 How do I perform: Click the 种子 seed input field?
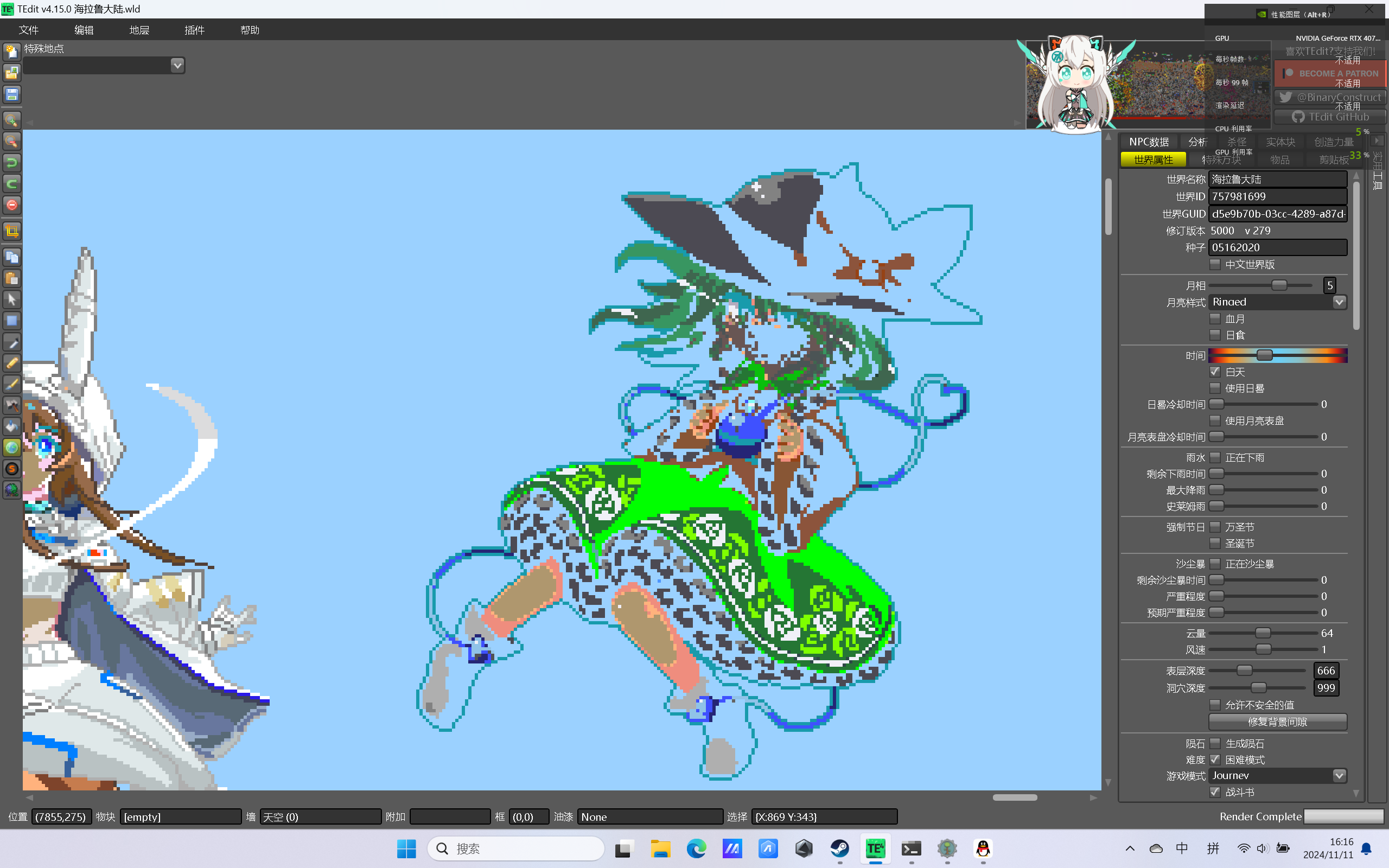[1278, 247]
